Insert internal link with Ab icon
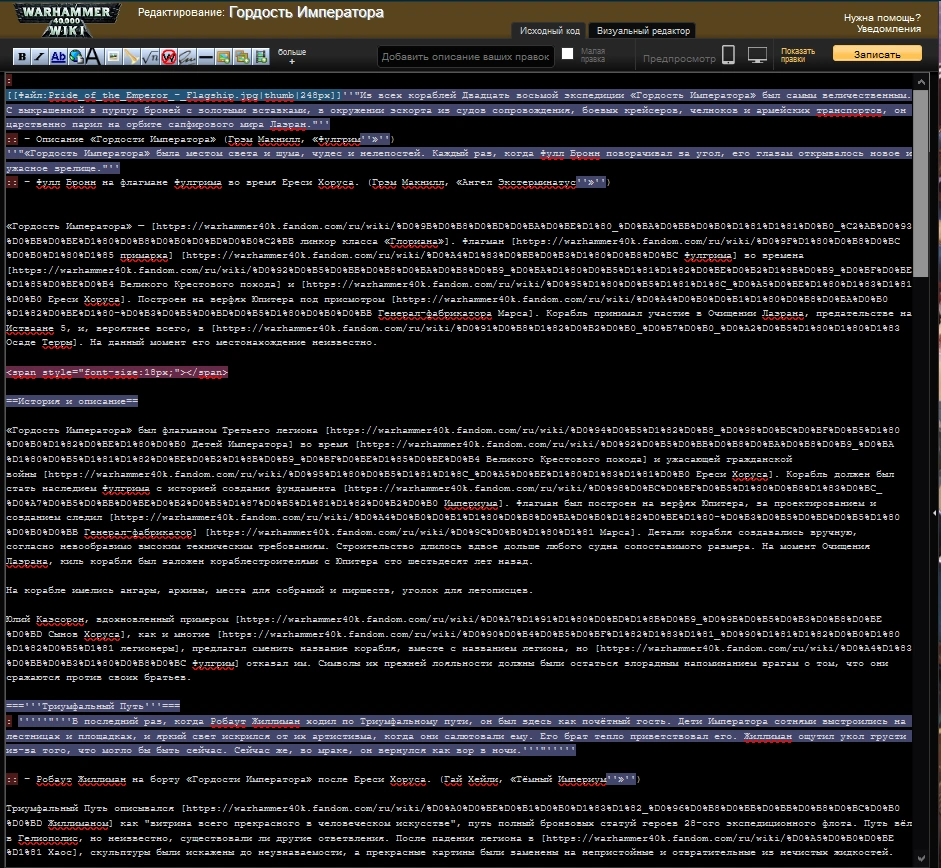The height and width of the screenshot is (868, 941). coord(58,56)
